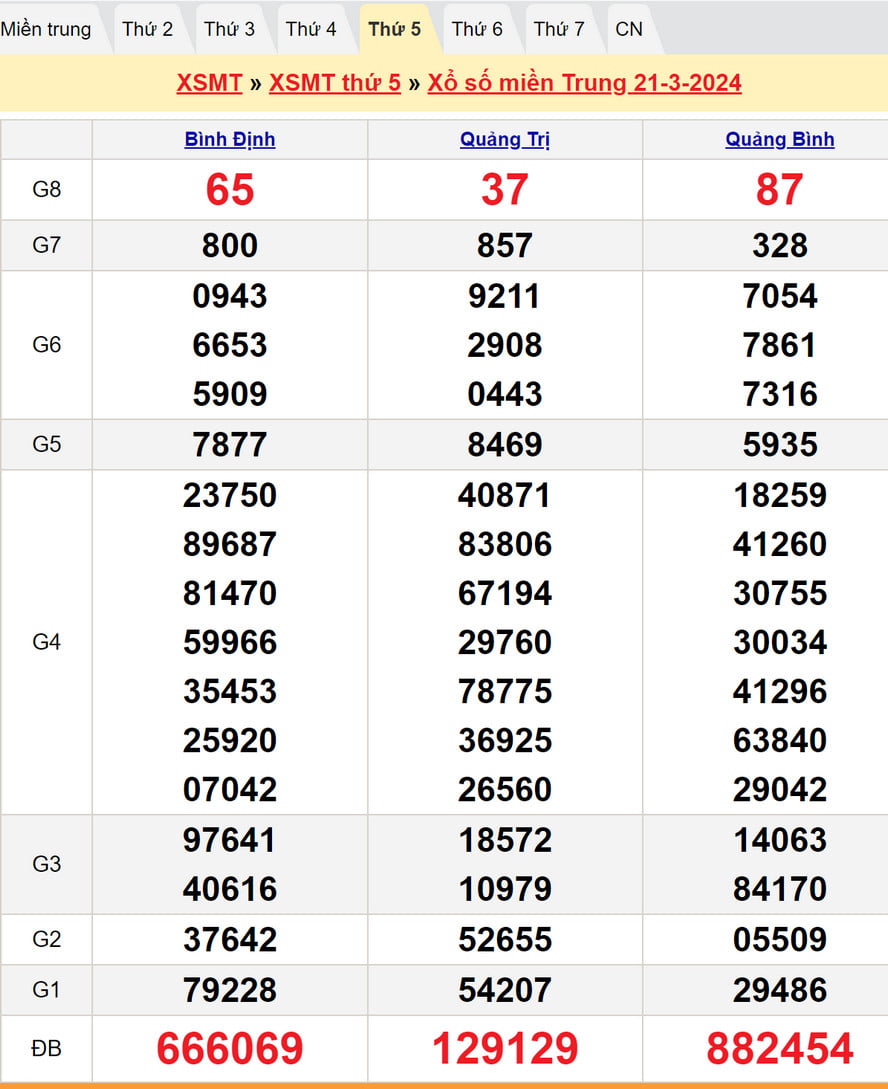Click Quảng Bình special prize number 882454

[x=780, y=1048]
